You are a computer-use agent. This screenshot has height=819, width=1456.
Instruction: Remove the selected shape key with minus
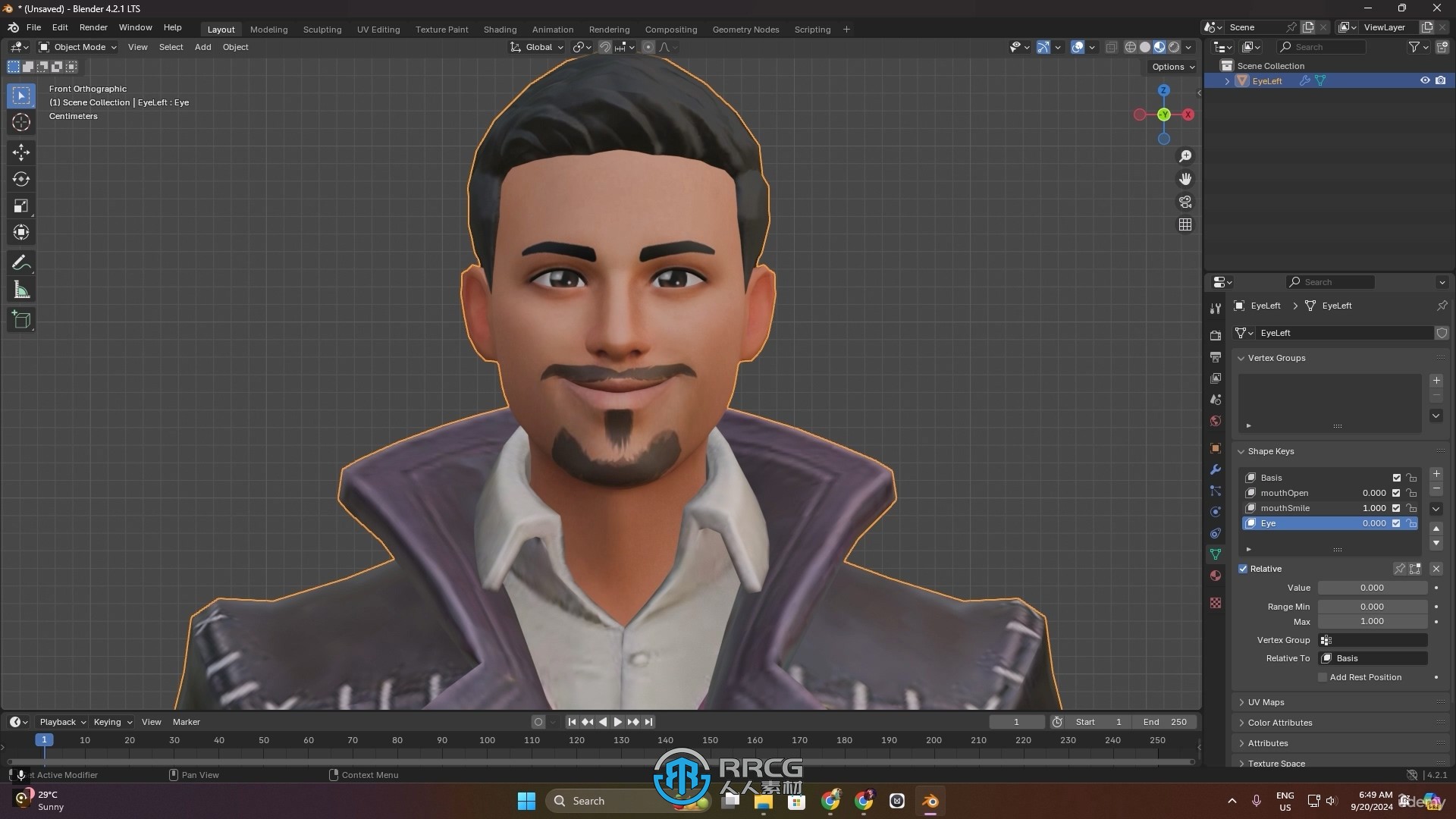tap(1436, 490)
